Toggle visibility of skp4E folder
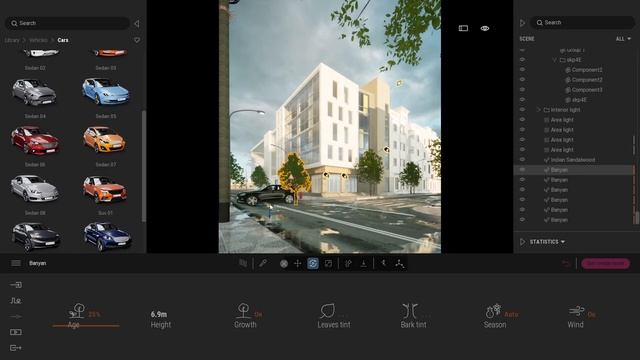The image size is (640, 360). point(522,60)
